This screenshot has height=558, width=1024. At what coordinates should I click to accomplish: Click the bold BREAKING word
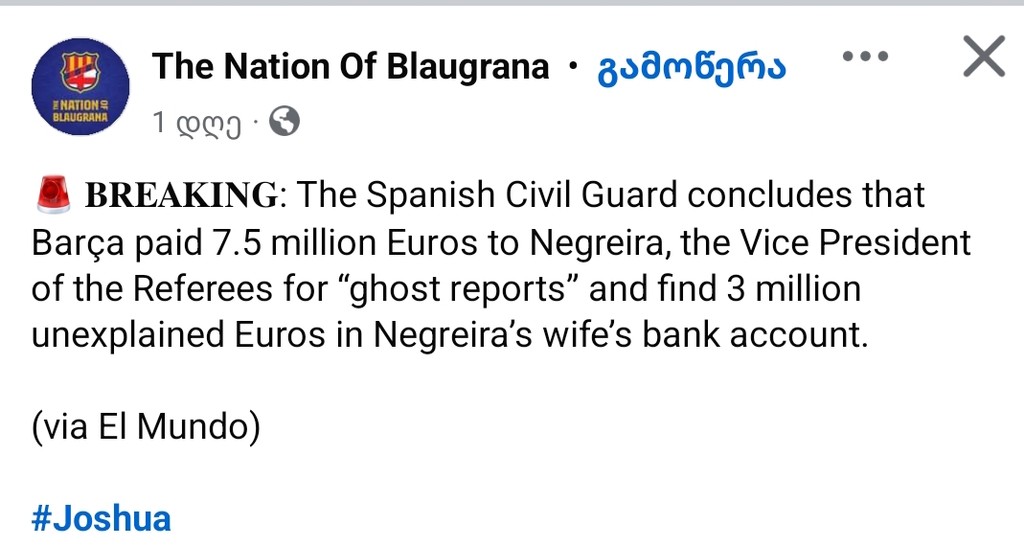point(181,195)
